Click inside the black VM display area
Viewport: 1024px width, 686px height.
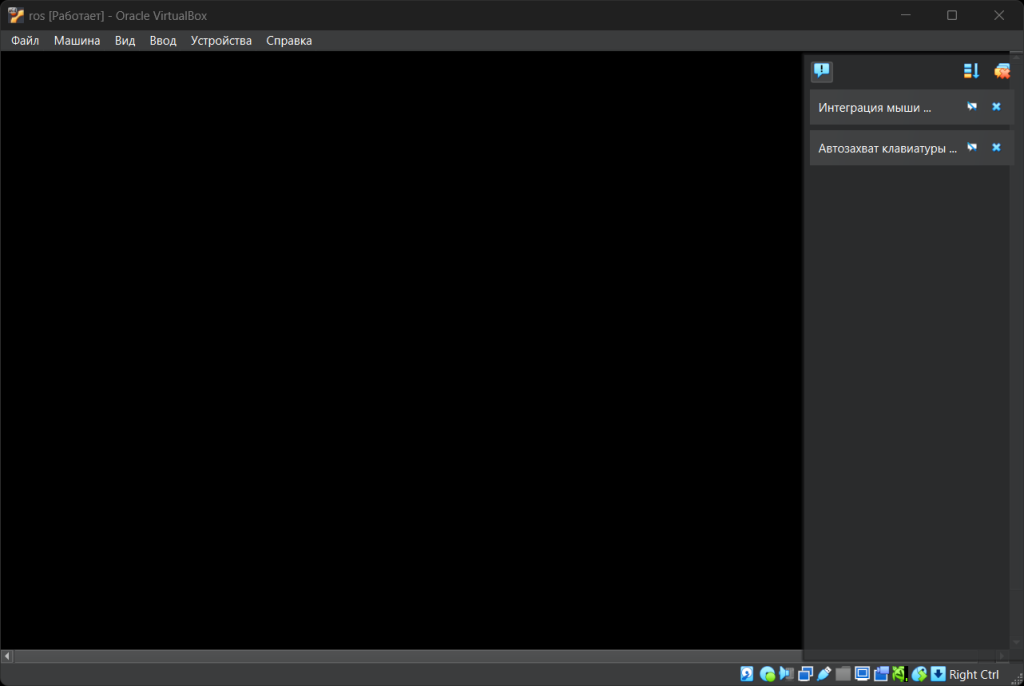pos(401,350)
